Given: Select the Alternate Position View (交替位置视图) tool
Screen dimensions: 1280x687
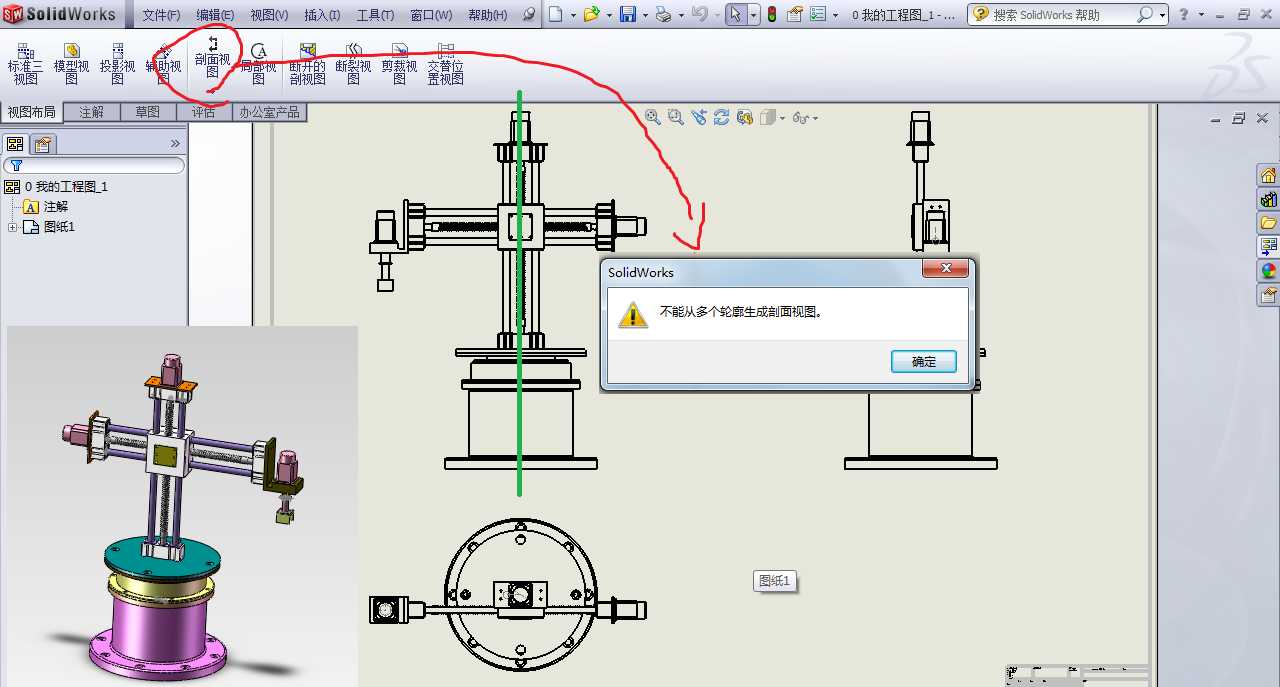Looking at the screenshot, I should point(445,64).
